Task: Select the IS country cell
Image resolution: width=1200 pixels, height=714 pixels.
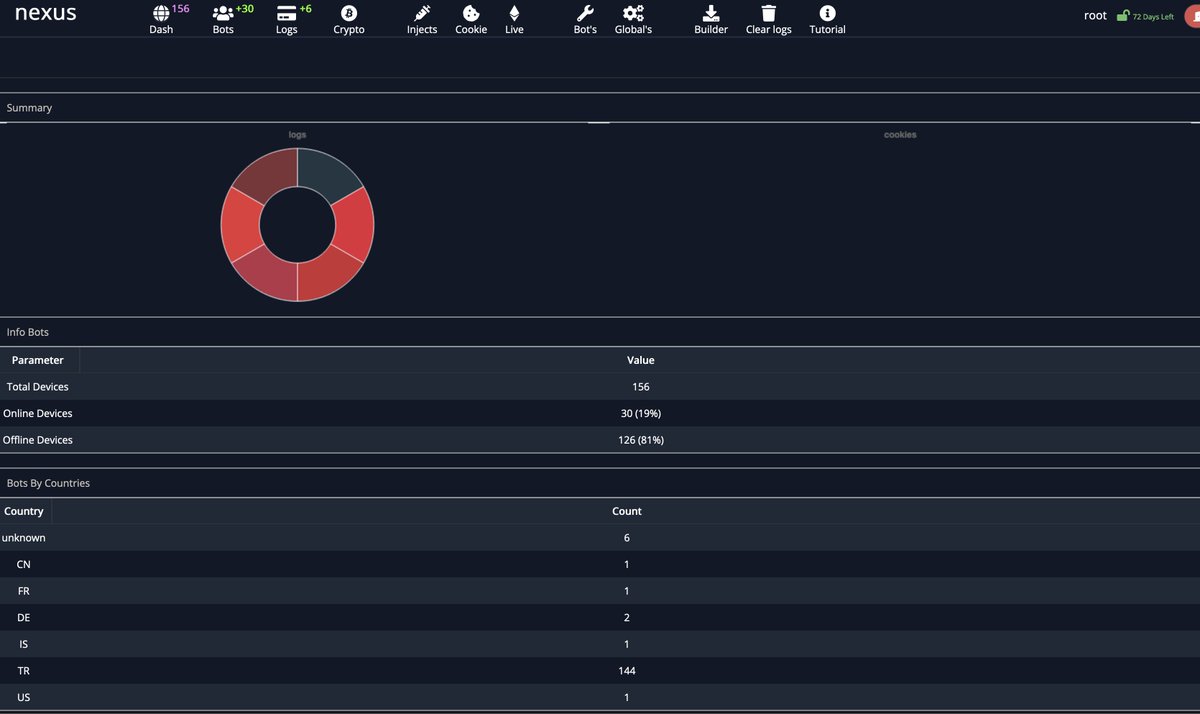Action: coord(24,644)
